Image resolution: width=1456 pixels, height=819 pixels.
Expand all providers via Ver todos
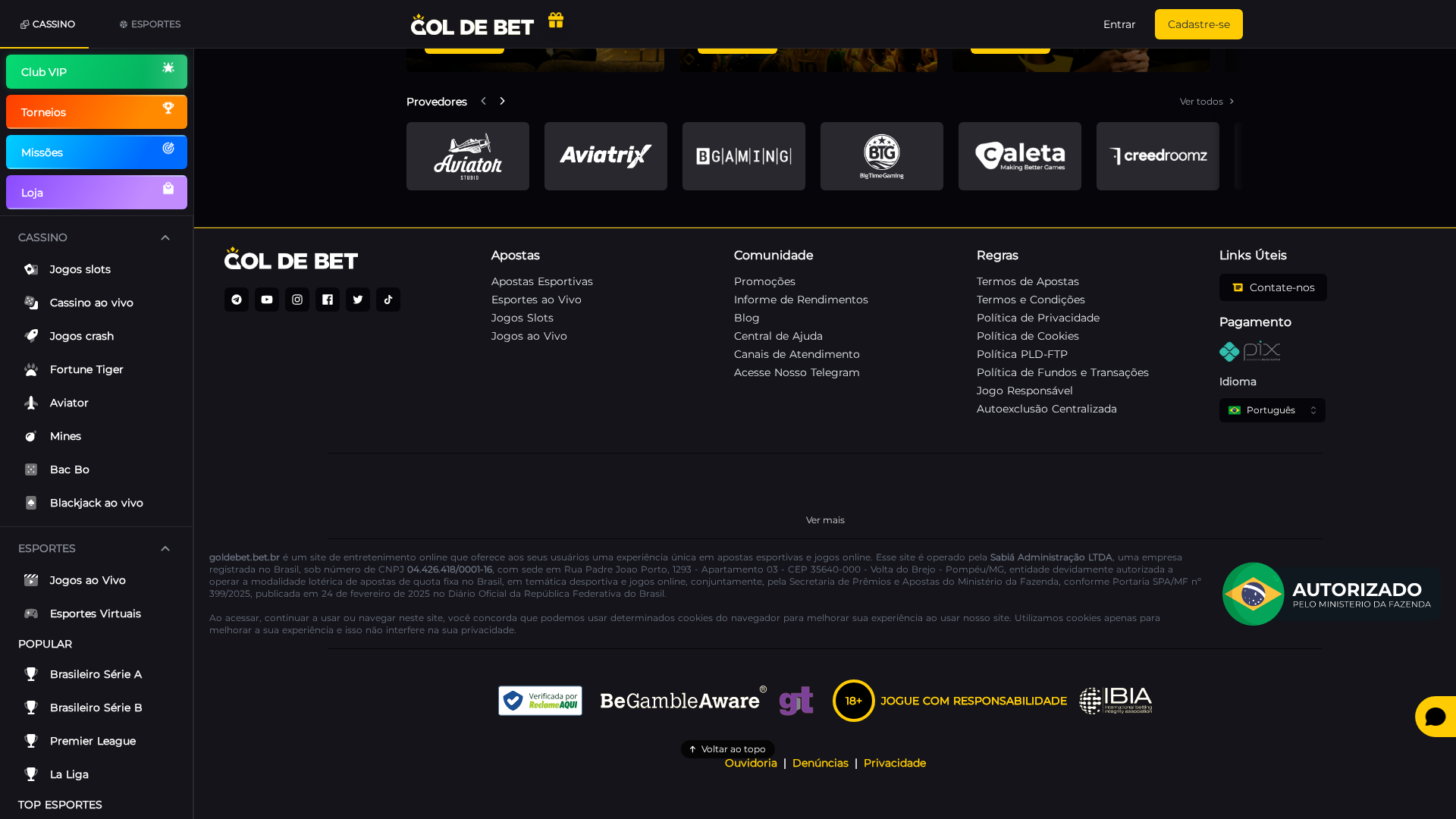(x=1207, y=102)
